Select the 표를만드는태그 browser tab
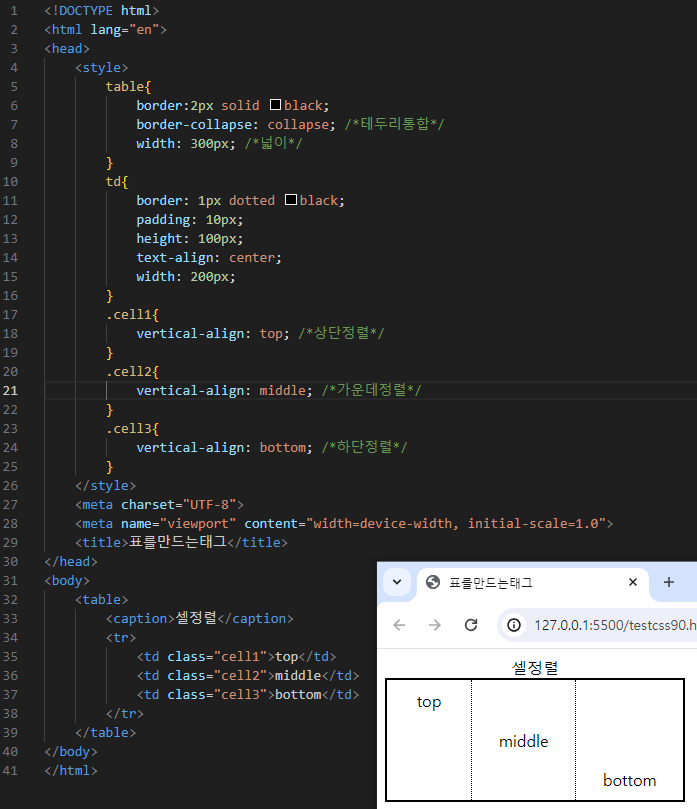The height and width of the screenshot is (809, 697). [533, 583]
